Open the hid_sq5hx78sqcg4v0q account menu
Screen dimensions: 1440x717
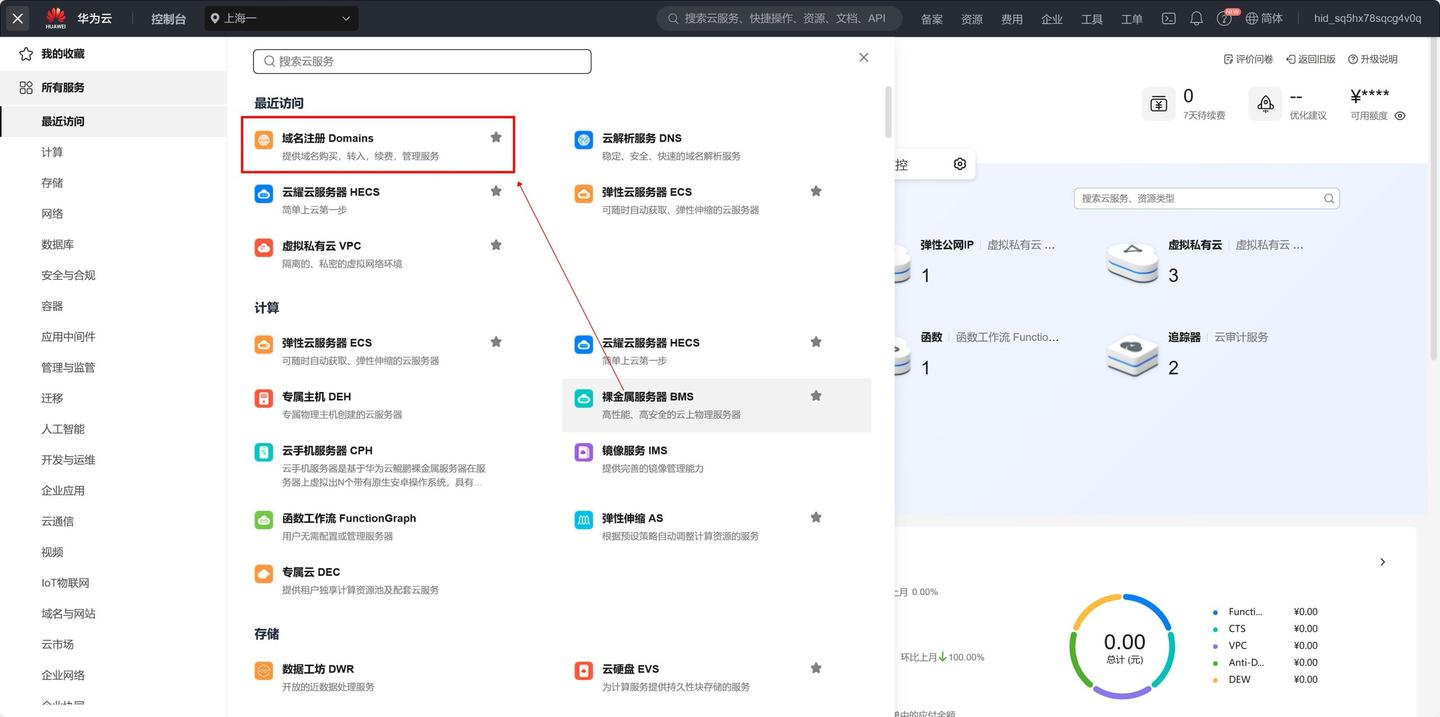coord(1367,18)
